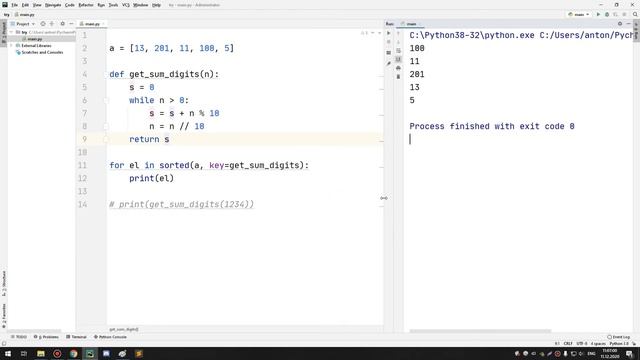The height and width of the screenshot is (360, 640).
Task: Toggle scroll to end in Run console
Action: (398, 59)
